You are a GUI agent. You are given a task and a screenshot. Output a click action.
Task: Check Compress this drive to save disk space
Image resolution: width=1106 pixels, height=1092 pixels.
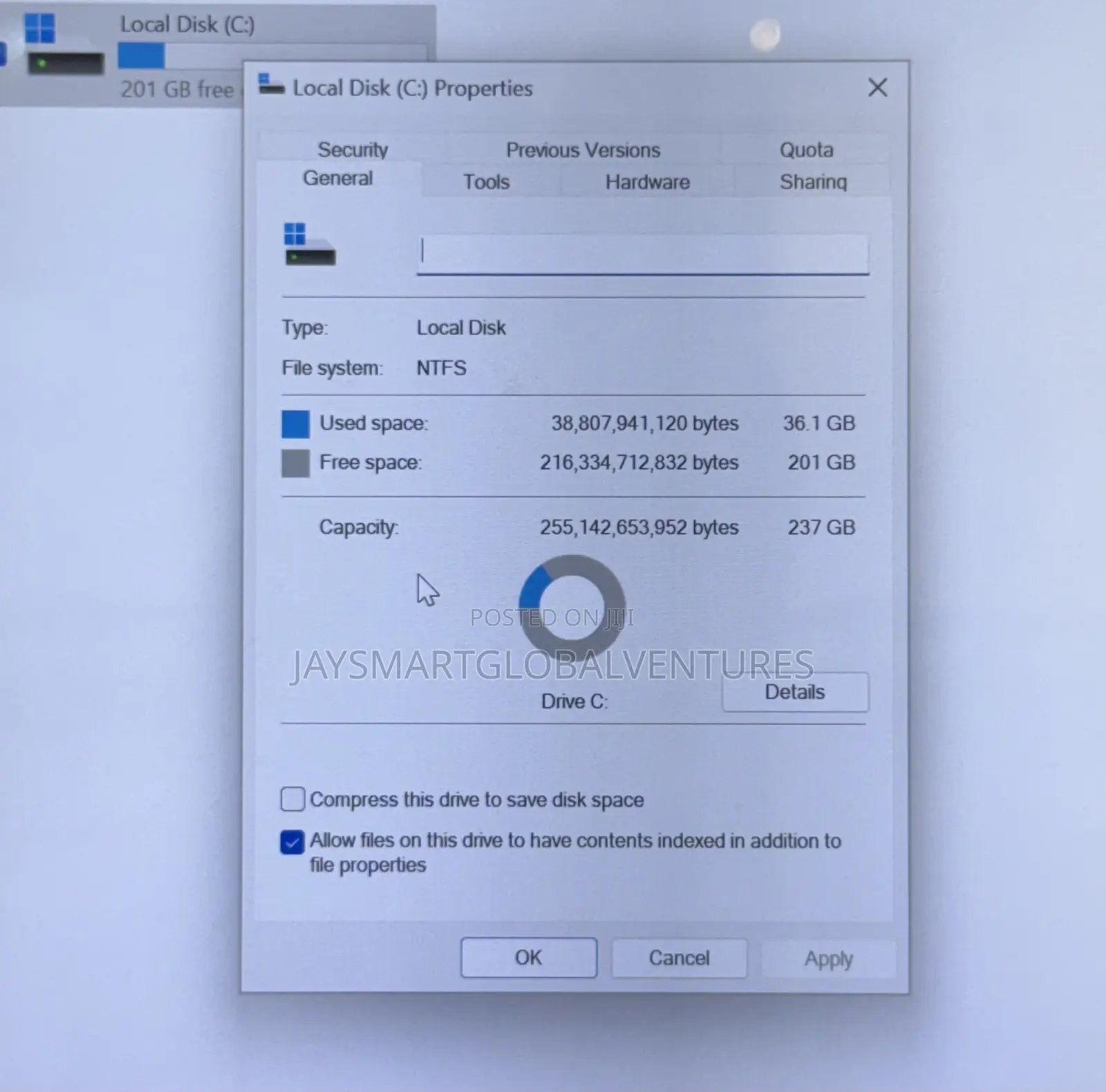click(x=292, y=799)
